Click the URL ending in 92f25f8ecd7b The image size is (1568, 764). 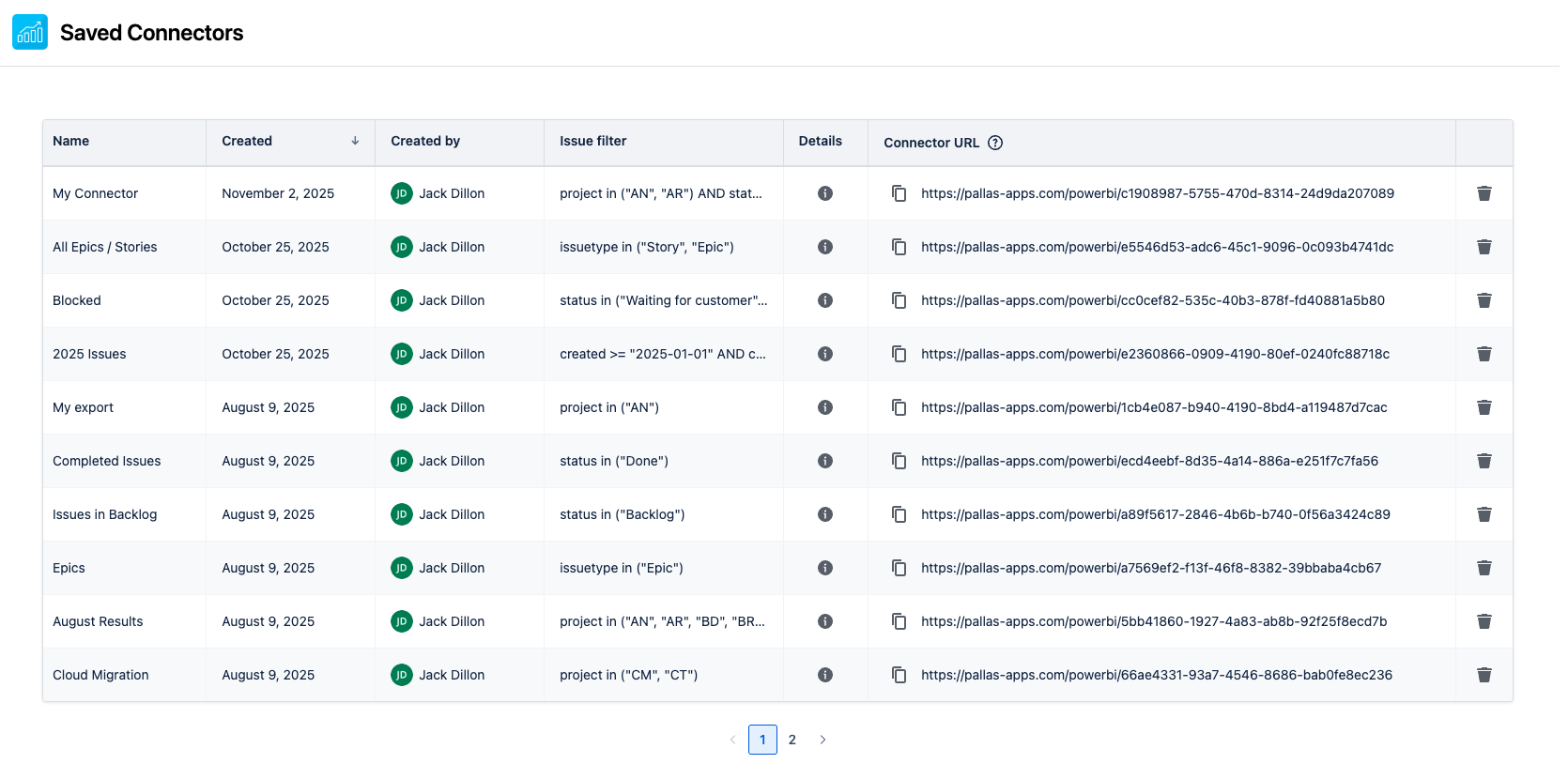1154,621
